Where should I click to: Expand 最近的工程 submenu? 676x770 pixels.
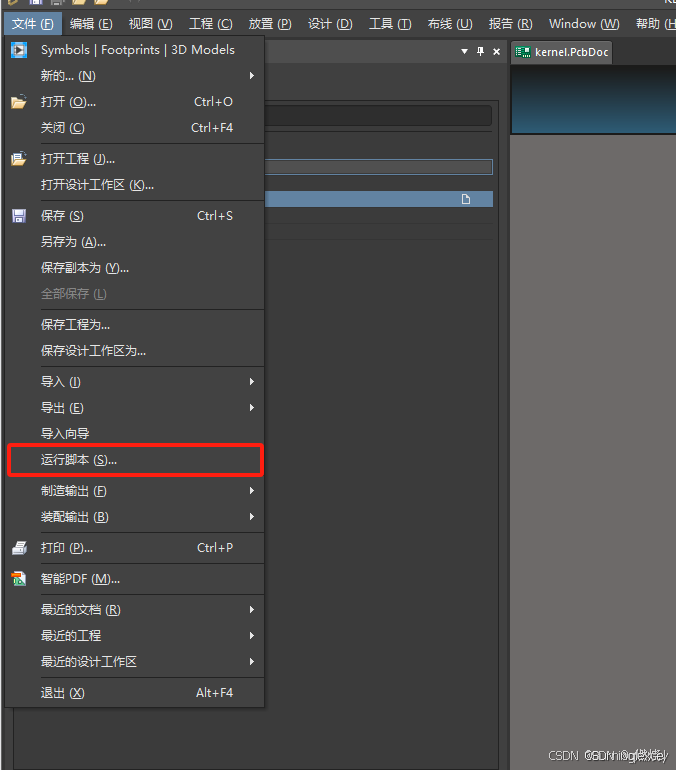click(x=135, y=635)
